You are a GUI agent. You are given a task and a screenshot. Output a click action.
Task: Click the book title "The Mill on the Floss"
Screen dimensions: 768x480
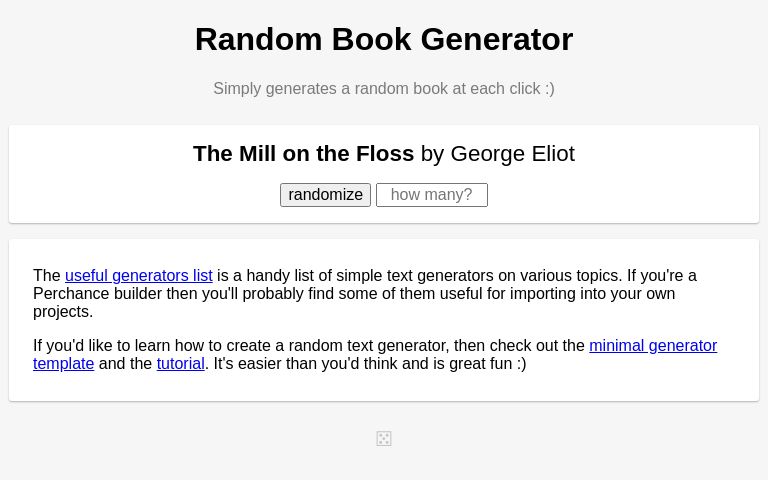[x=303, y=154]
